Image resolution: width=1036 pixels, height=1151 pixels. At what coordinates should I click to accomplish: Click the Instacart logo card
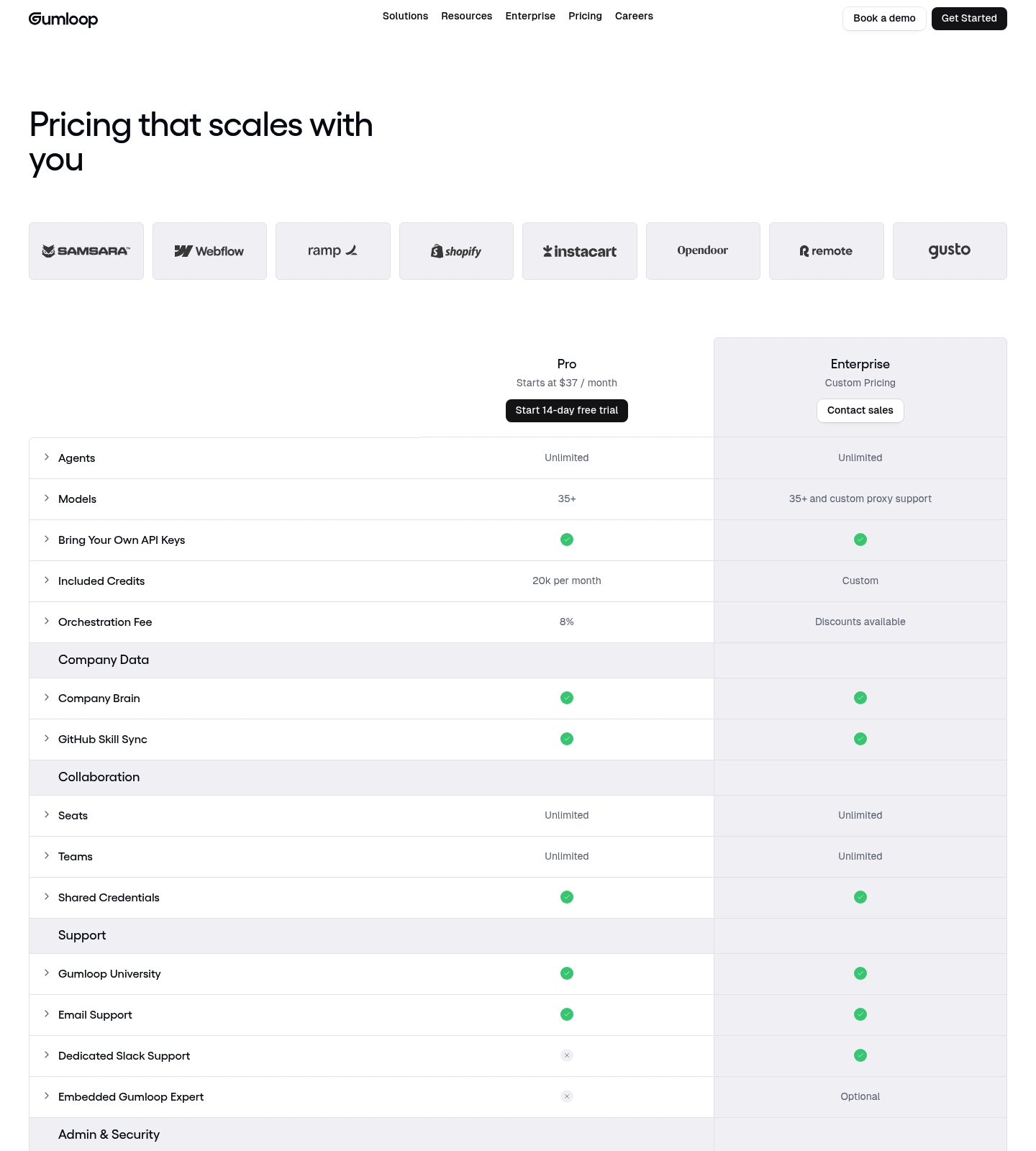tap(580, 251)
